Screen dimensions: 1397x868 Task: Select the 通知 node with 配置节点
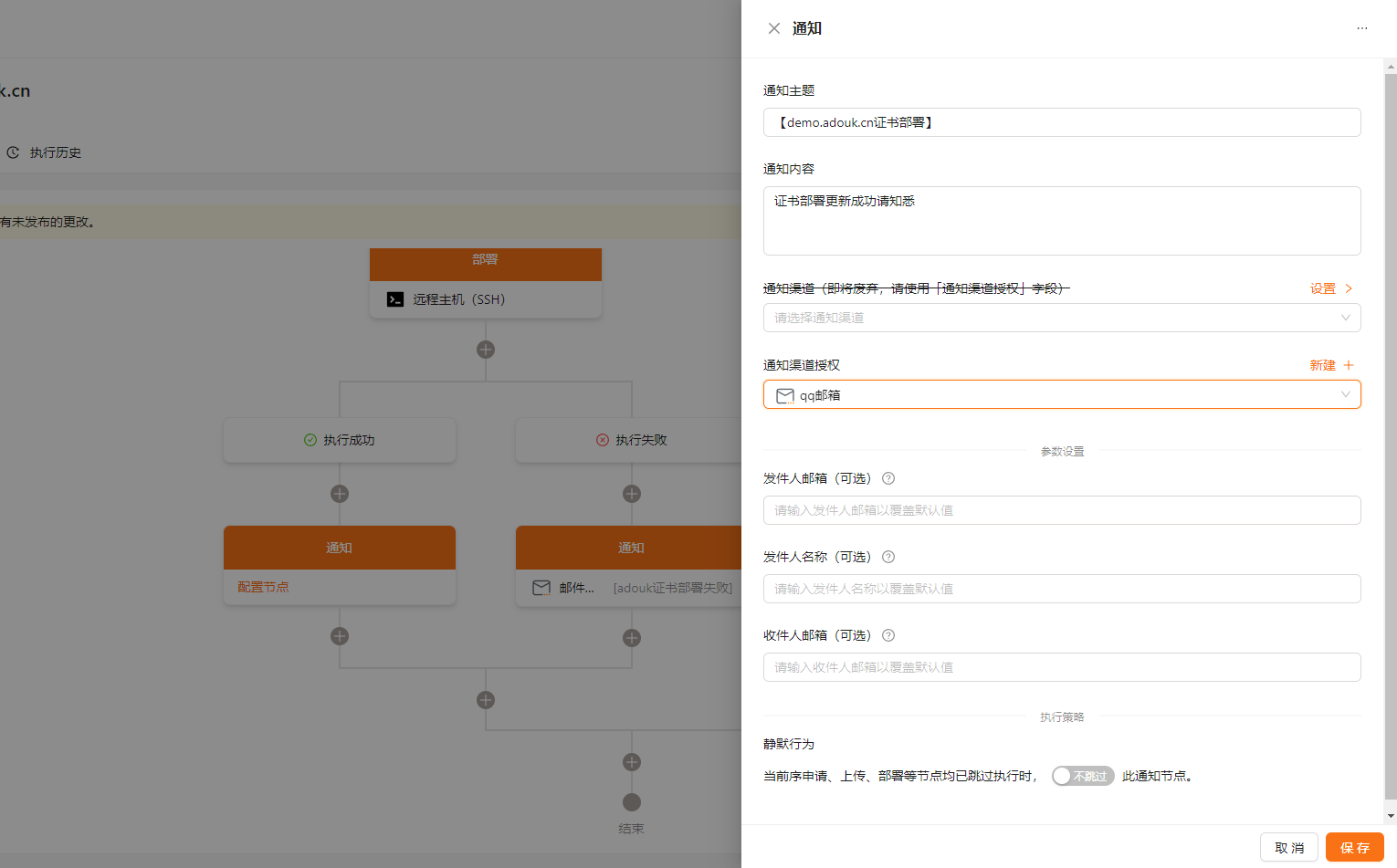point(340,565)
